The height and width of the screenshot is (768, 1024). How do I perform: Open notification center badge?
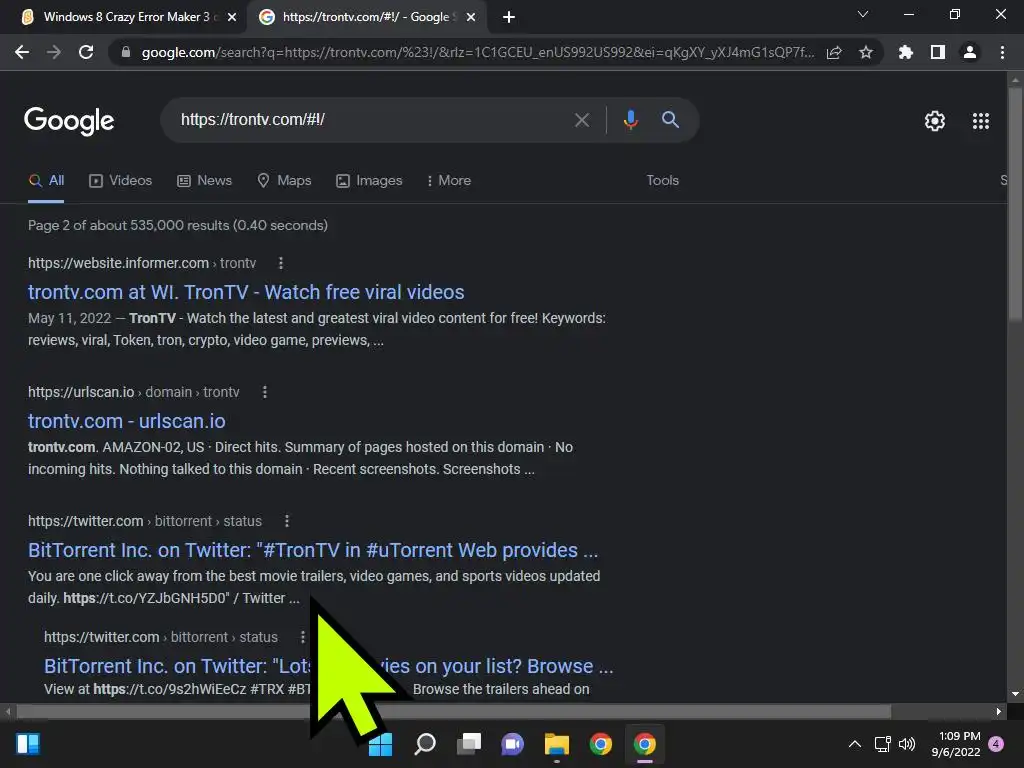pyautogui.click(x=996, y=744)
